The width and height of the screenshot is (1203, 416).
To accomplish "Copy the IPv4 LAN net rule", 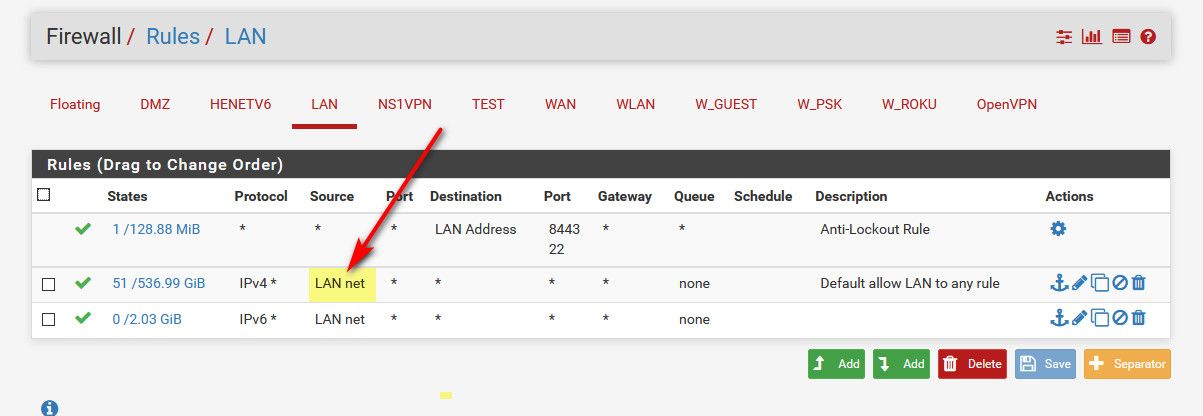I will tap(1100, 284).
